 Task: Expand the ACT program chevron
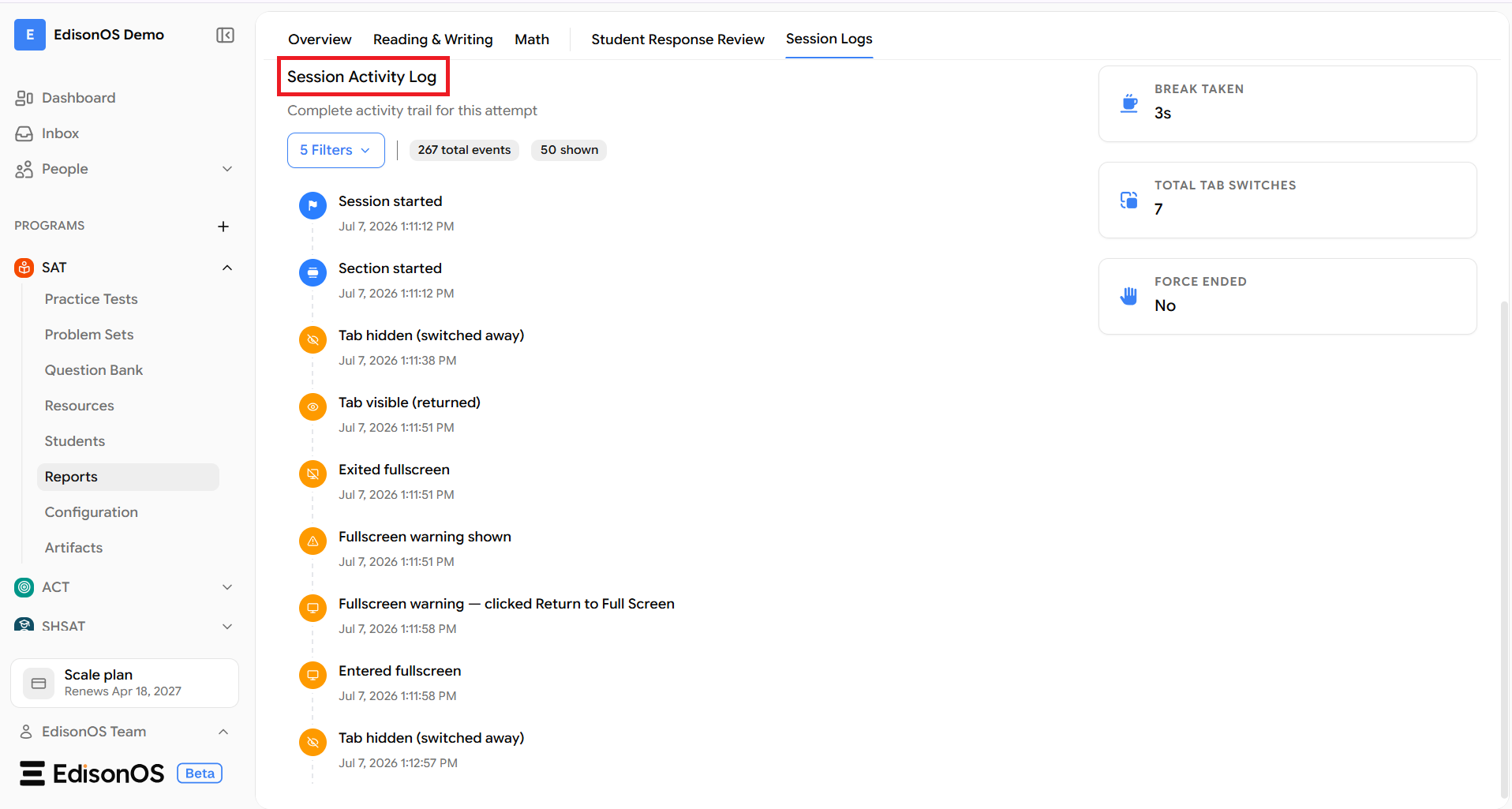pos(227,587)
